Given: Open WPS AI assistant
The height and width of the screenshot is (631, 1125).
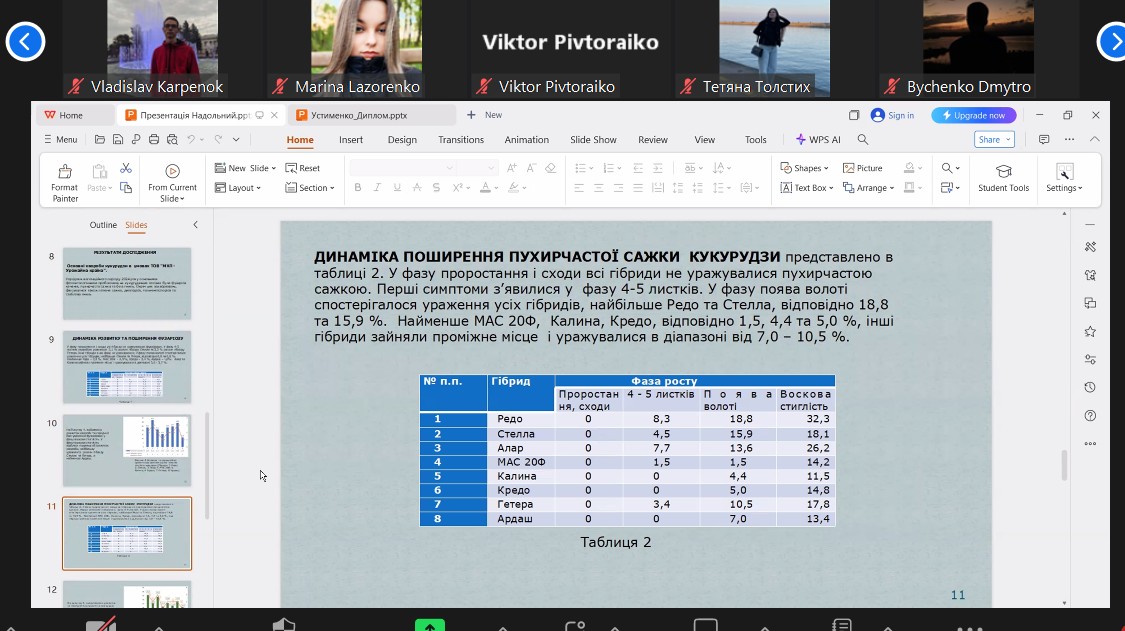Looking at the screenshot, I should click(818, 139).
